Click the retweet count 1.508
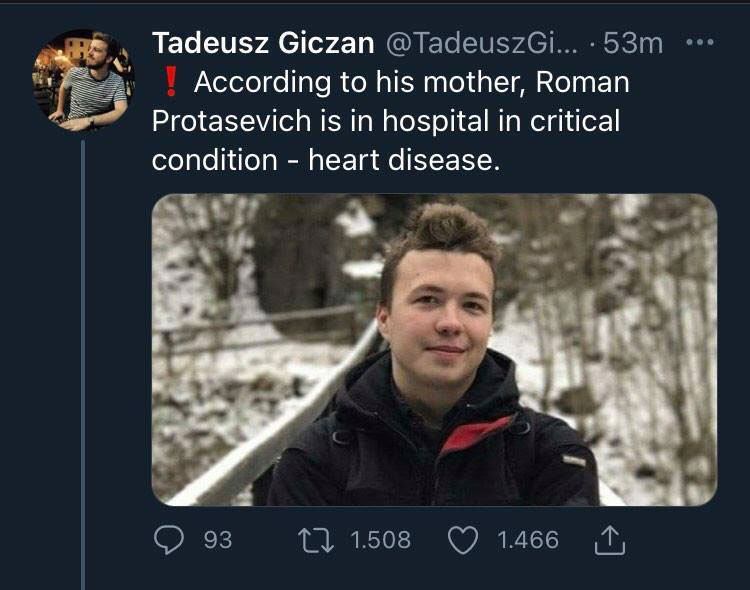750x590 pixels. [381, 540]
